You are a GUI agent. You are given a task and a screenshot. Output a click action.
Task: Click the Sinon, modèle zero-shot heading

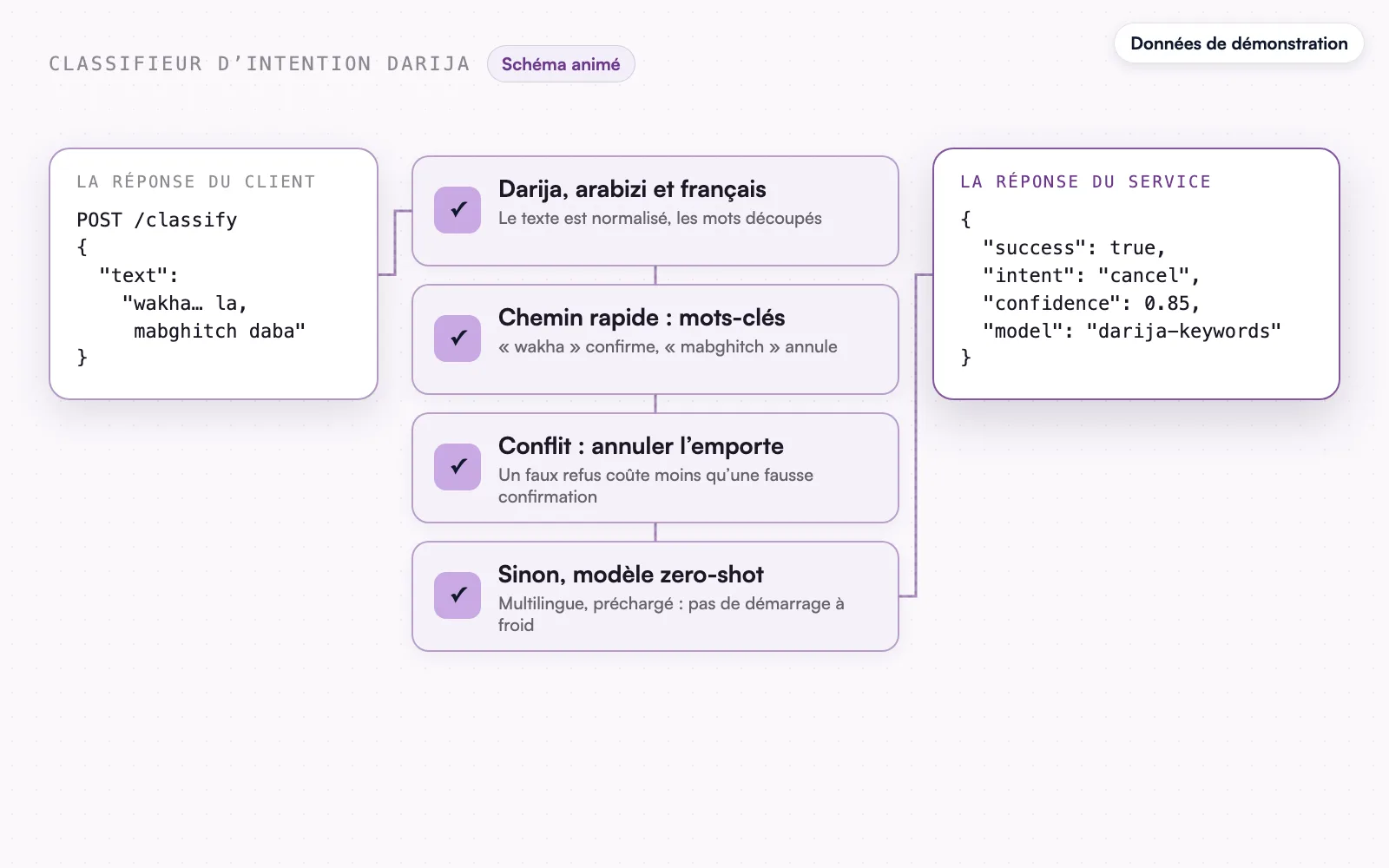click(x=631, y=575)
